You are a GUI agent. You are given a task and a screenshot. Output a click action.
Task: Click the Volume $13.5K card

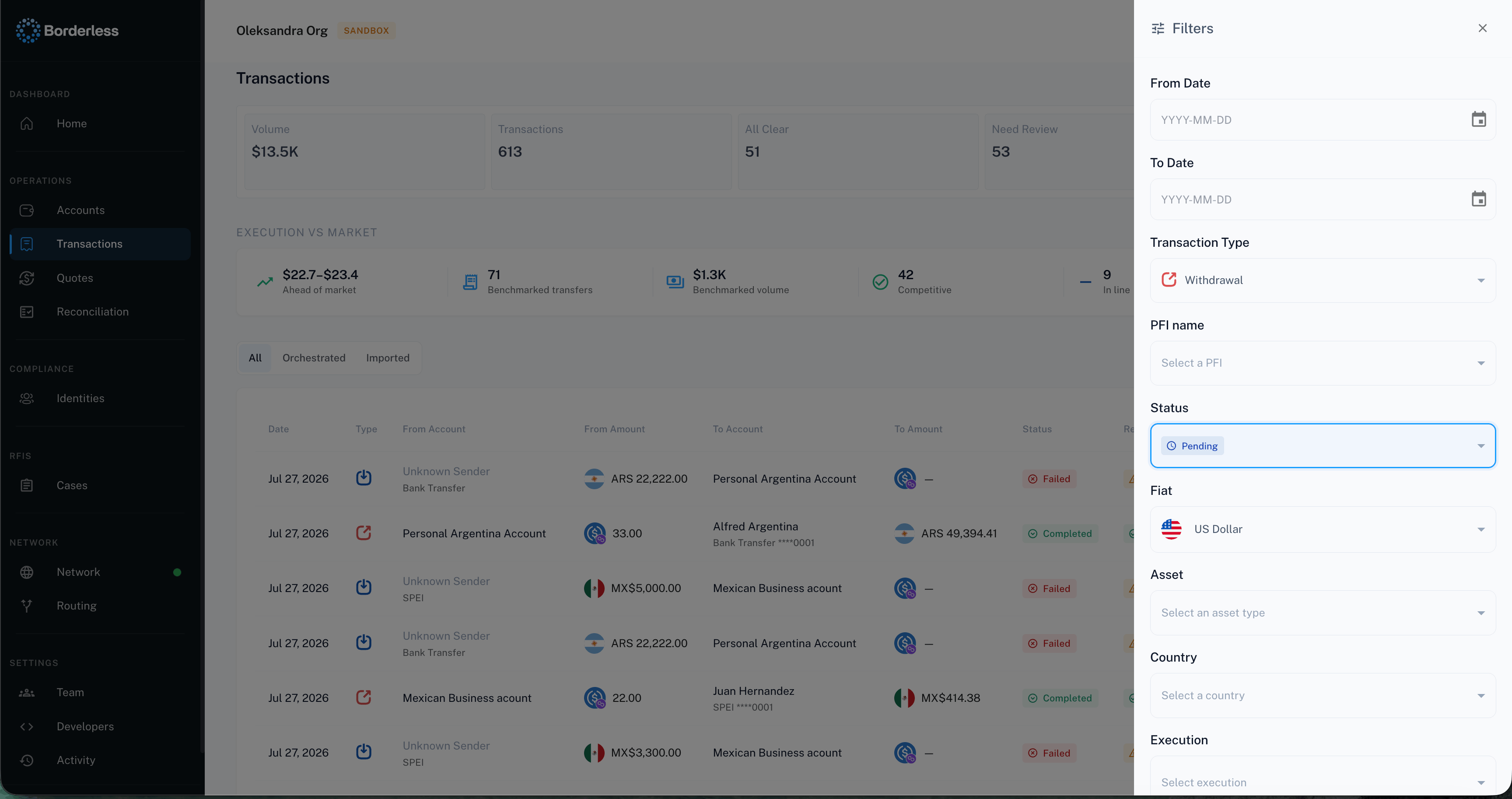click(x=364, y=151)
